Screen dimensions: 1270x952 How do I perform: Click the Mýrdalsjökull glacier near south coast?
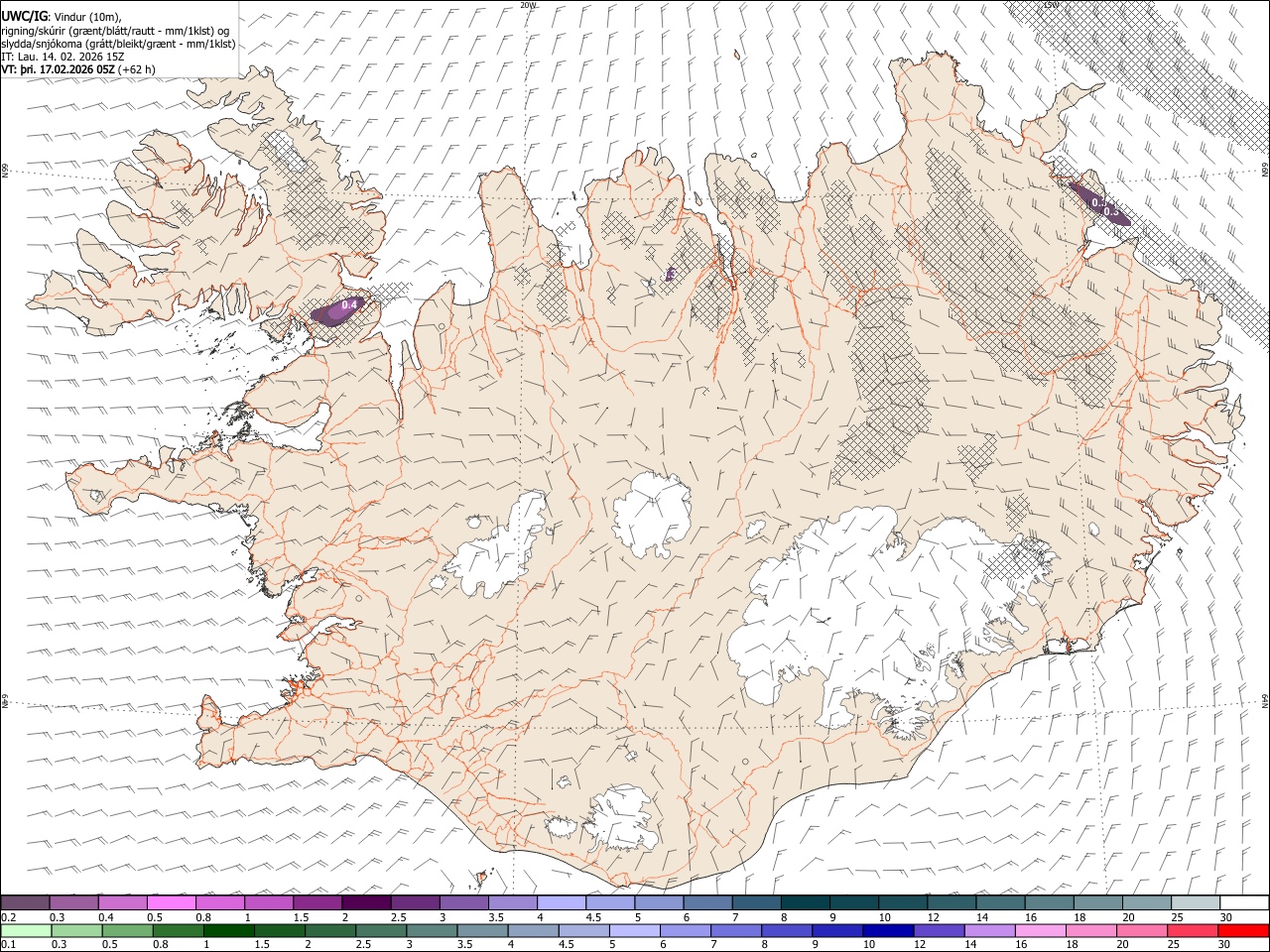click(x=623, y=818)
